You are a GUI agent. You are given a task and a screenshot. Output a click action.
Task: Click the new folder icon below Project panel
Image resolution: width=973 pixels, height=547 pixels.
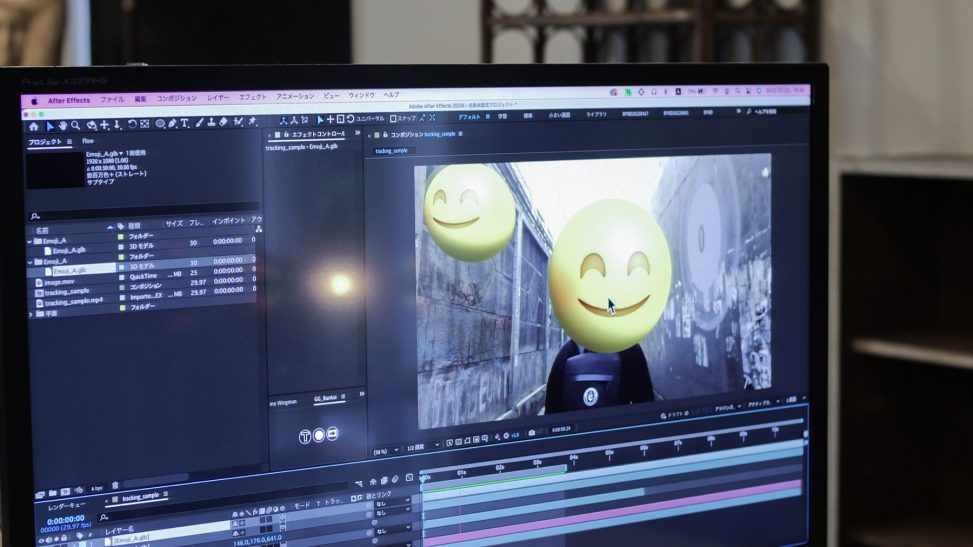coord(53,493)
